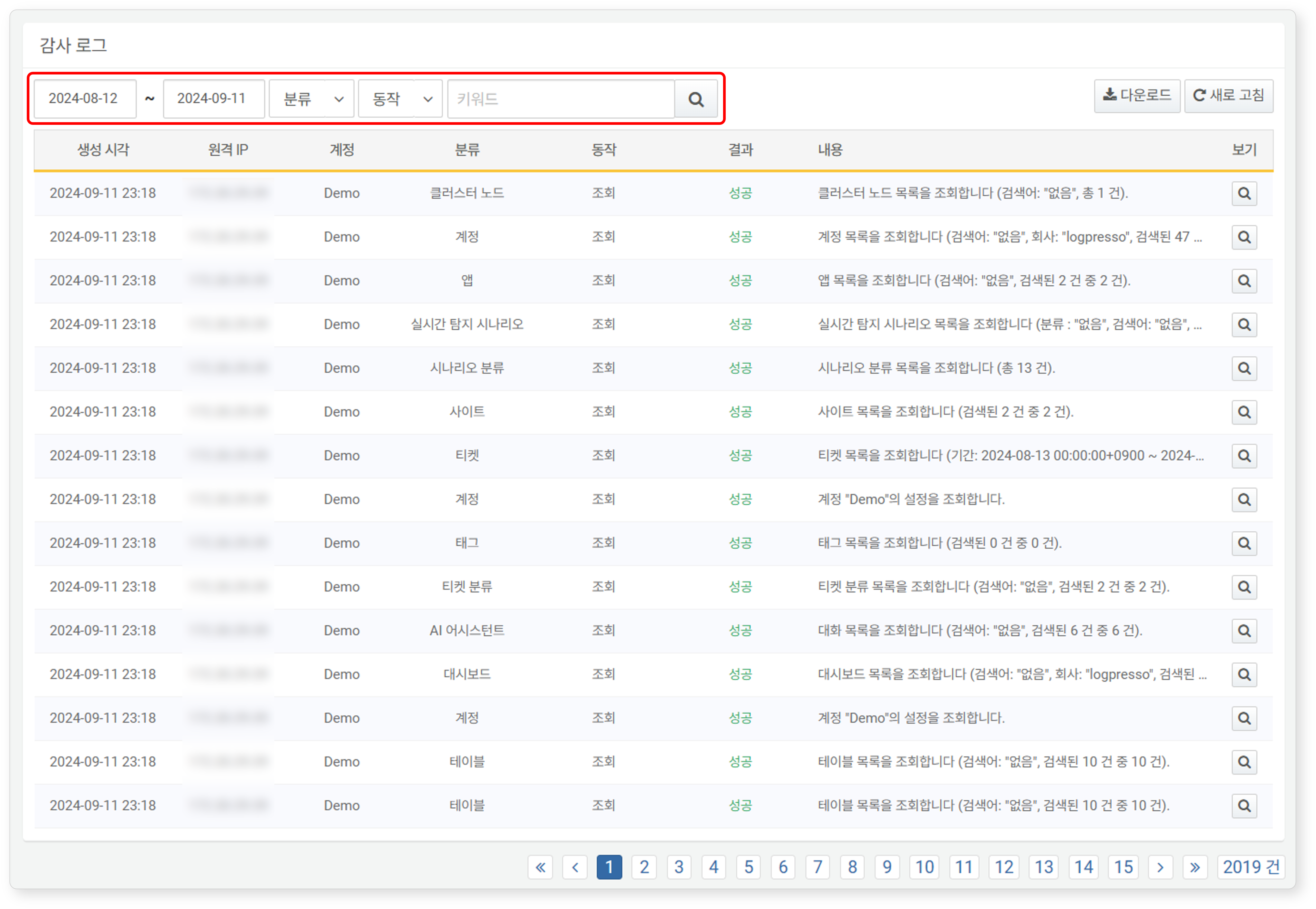Focus the 키워드 search input

561,99
